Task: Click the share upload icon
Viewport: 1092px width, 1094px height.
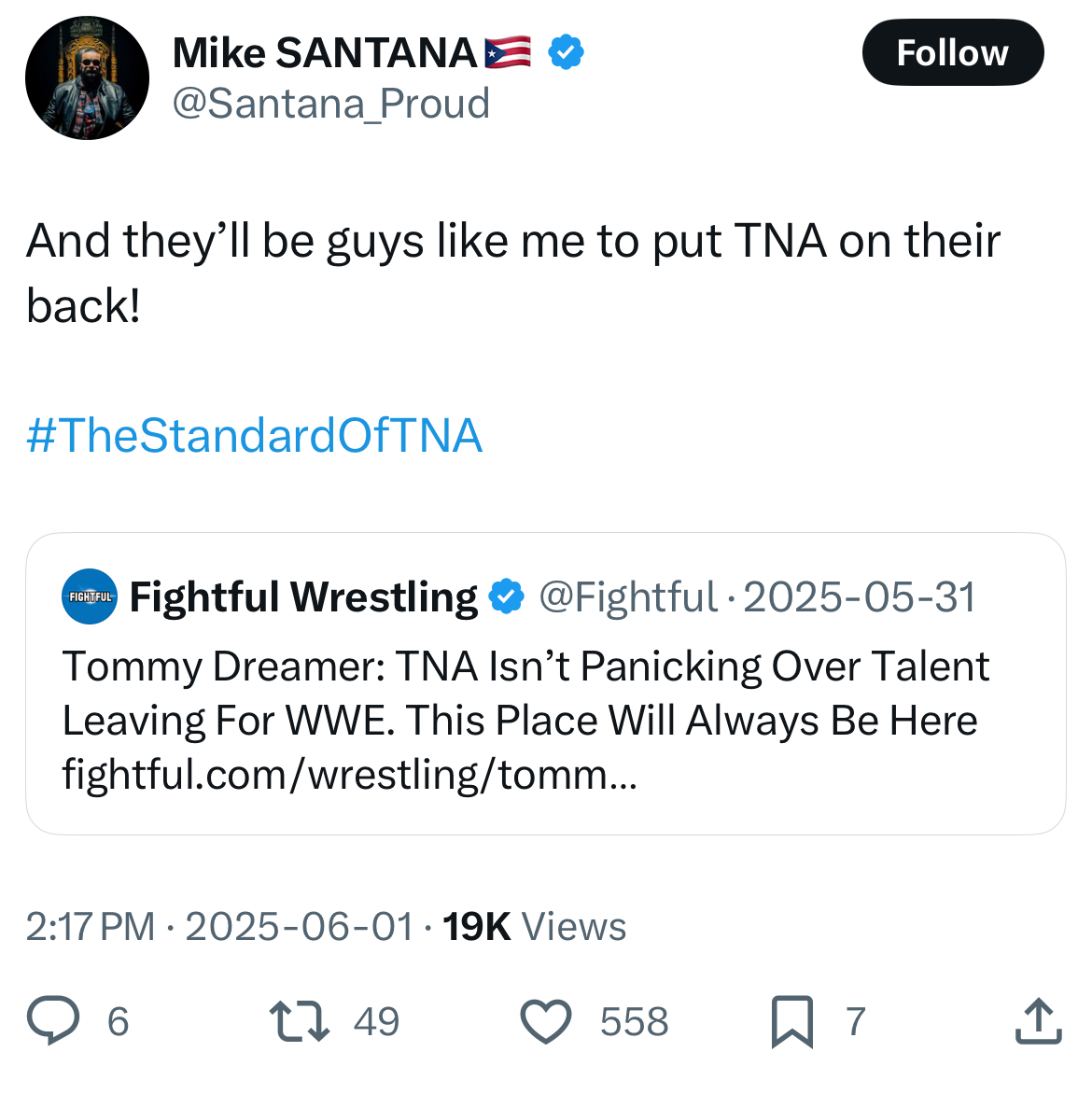Action: click(1038, 1020)
